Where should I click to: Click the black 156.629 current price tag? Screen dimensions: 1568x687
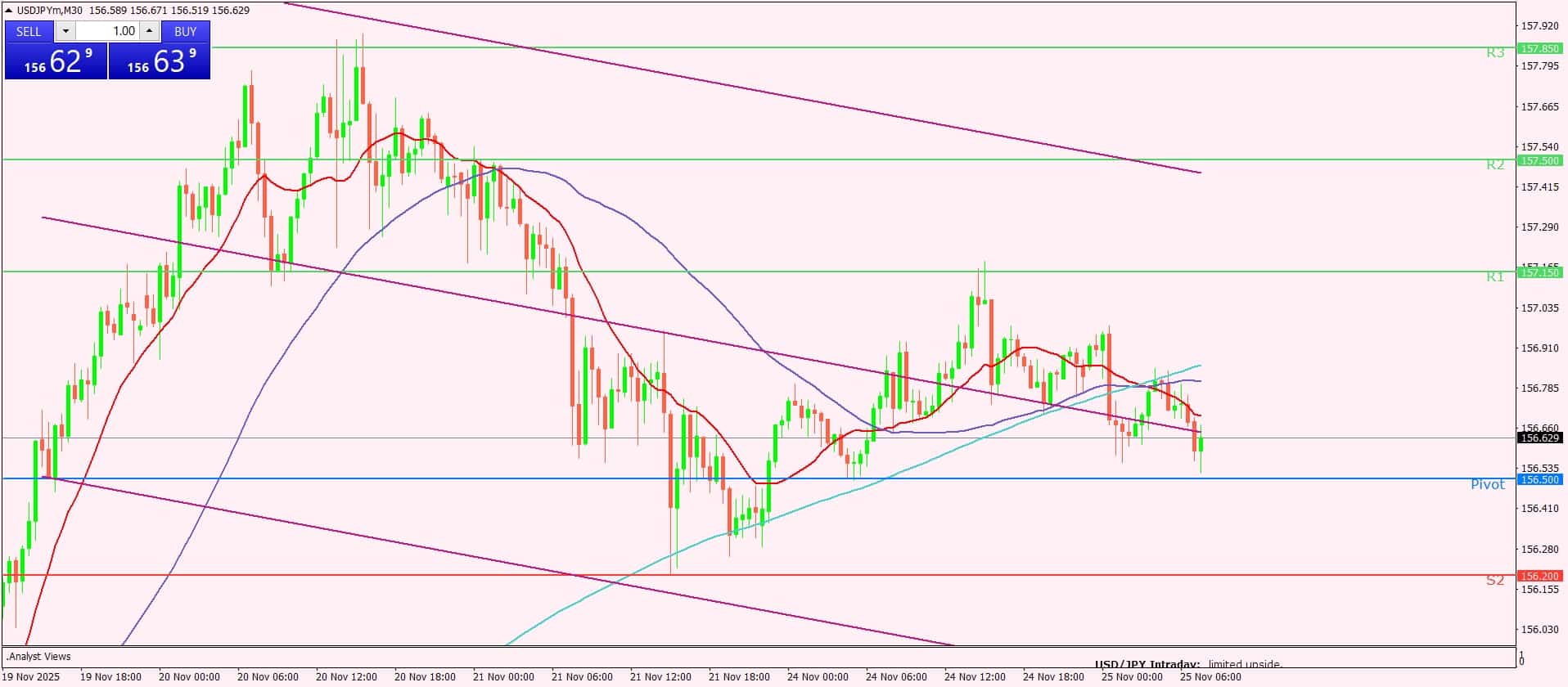(1539, 438)
